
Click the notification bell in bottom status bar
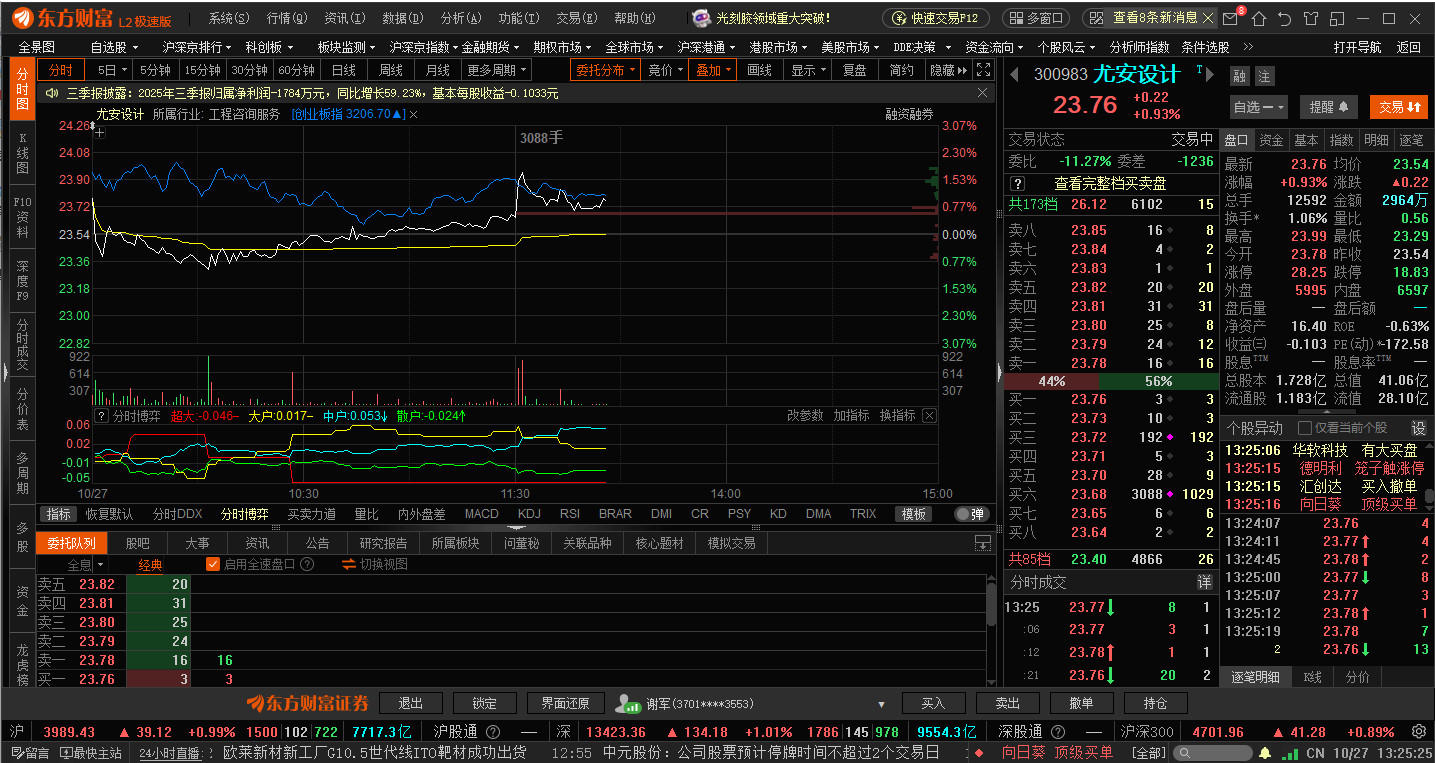click(1265, 752)
